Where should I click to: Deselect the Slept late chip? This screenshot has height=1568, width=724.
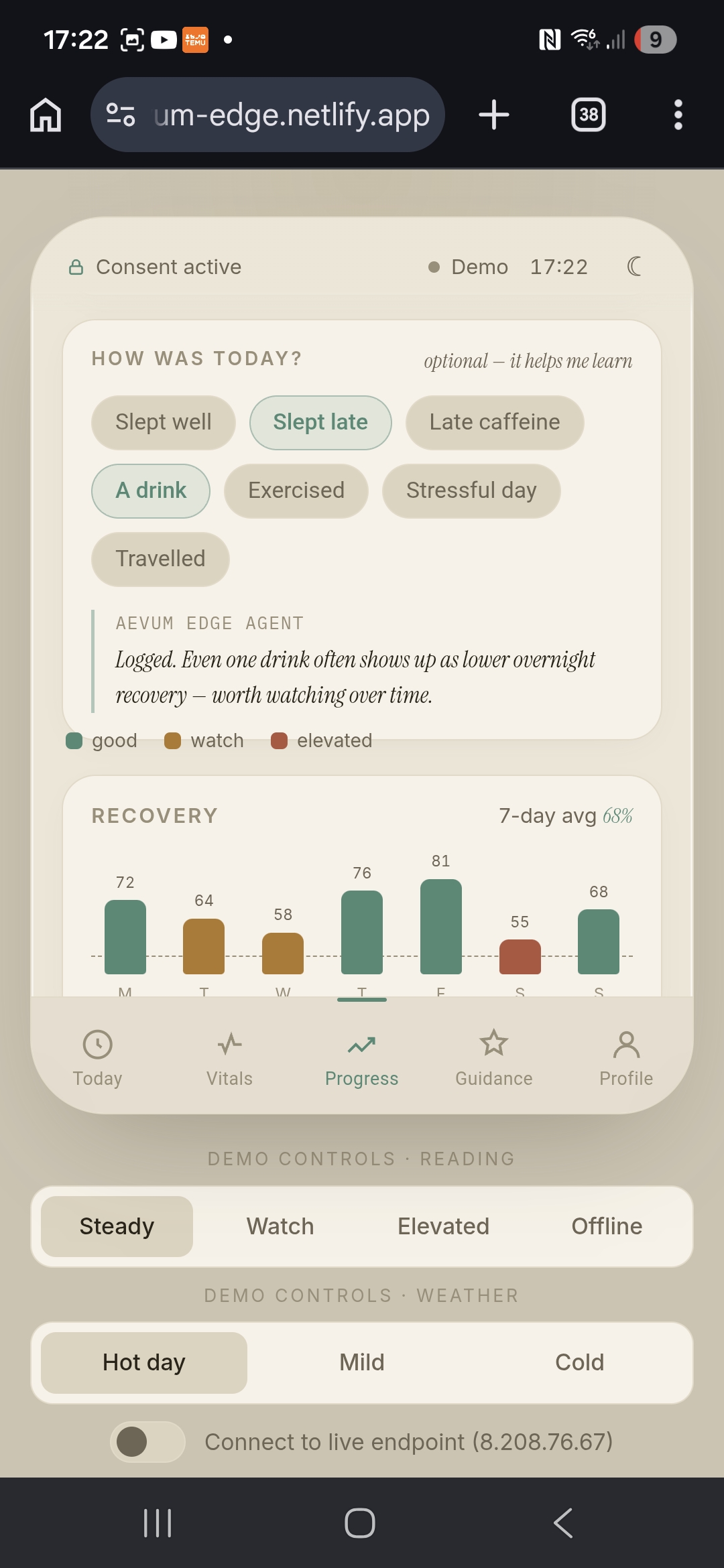pyautogui.click(x=320, y=422)
